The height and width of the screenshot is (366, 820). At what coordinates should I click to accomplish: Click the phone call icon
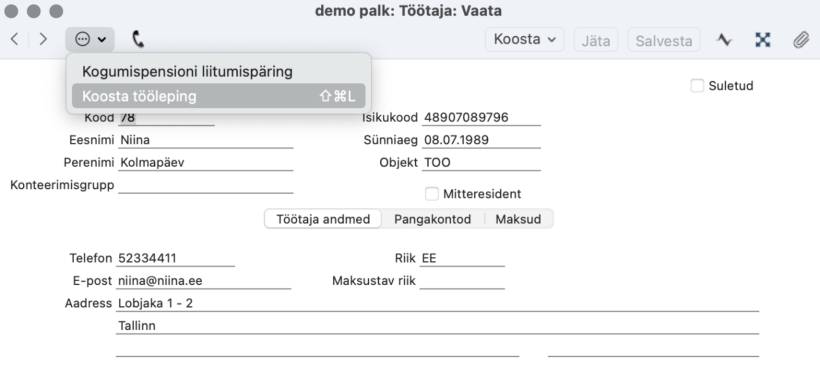[x=138, y=39]
